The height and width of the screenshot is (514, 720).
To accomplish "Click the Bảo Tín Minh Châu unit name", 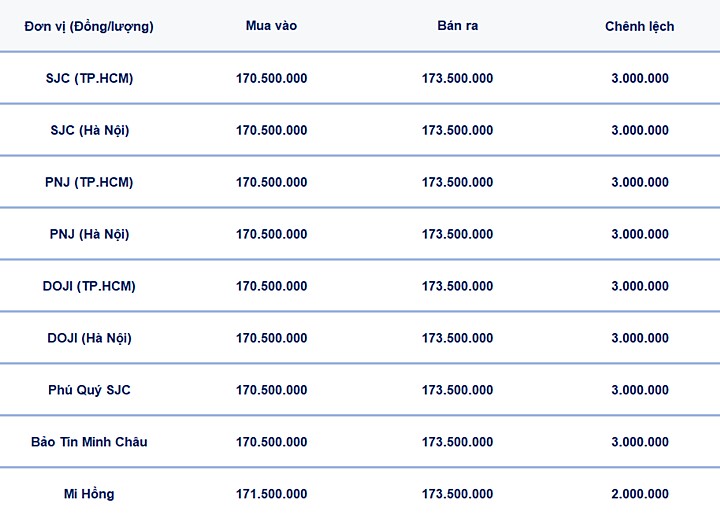I will [x=89, y=442].
